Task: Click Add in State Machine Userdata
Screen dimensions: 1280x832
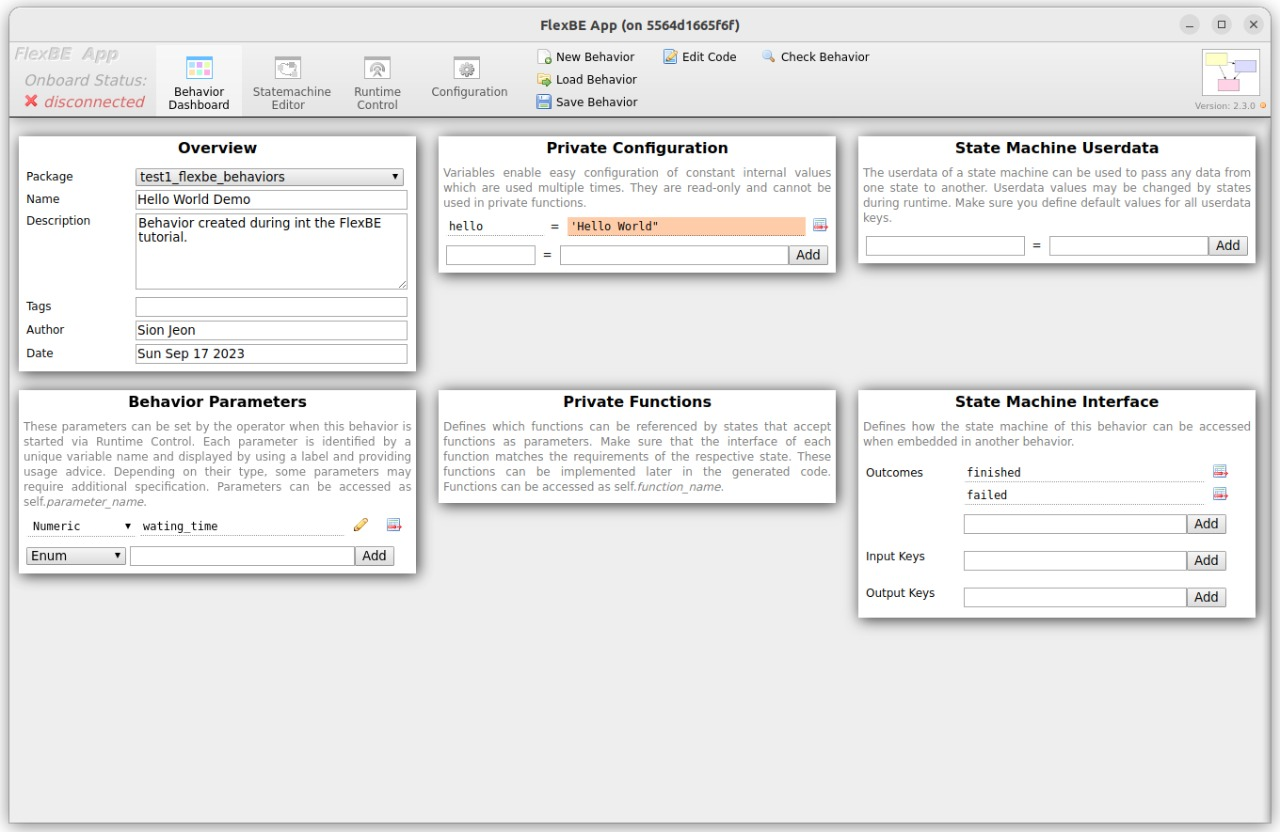Action: coord(1228,246)
